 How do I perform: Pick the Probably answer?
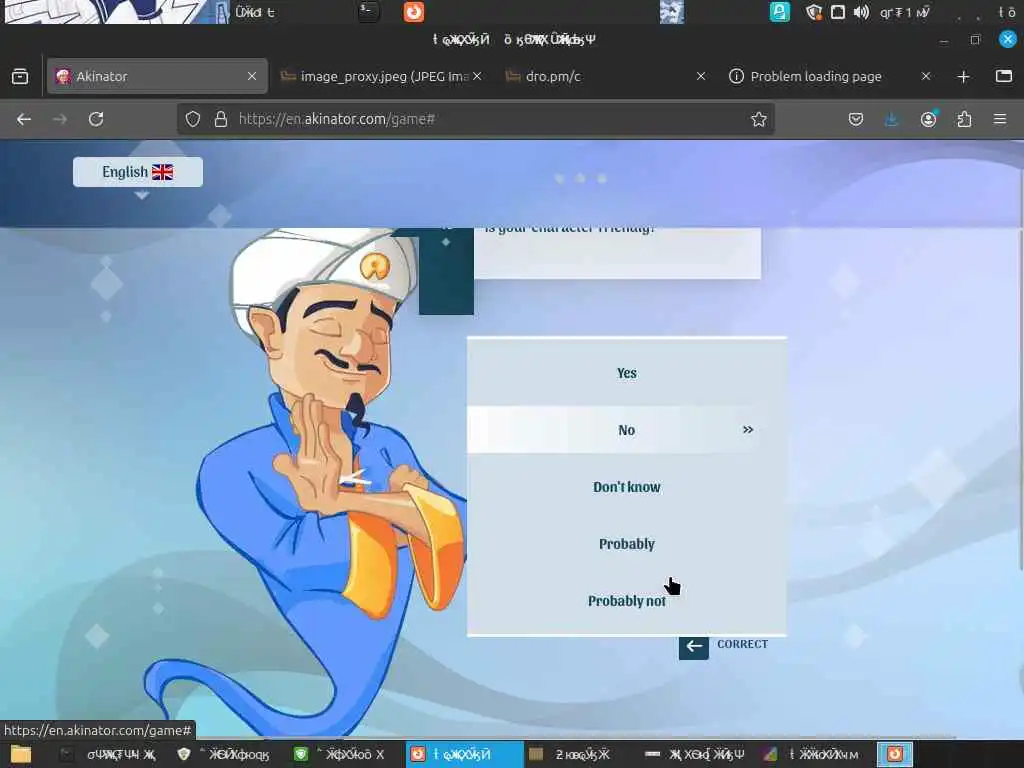(x=626, y=543)
